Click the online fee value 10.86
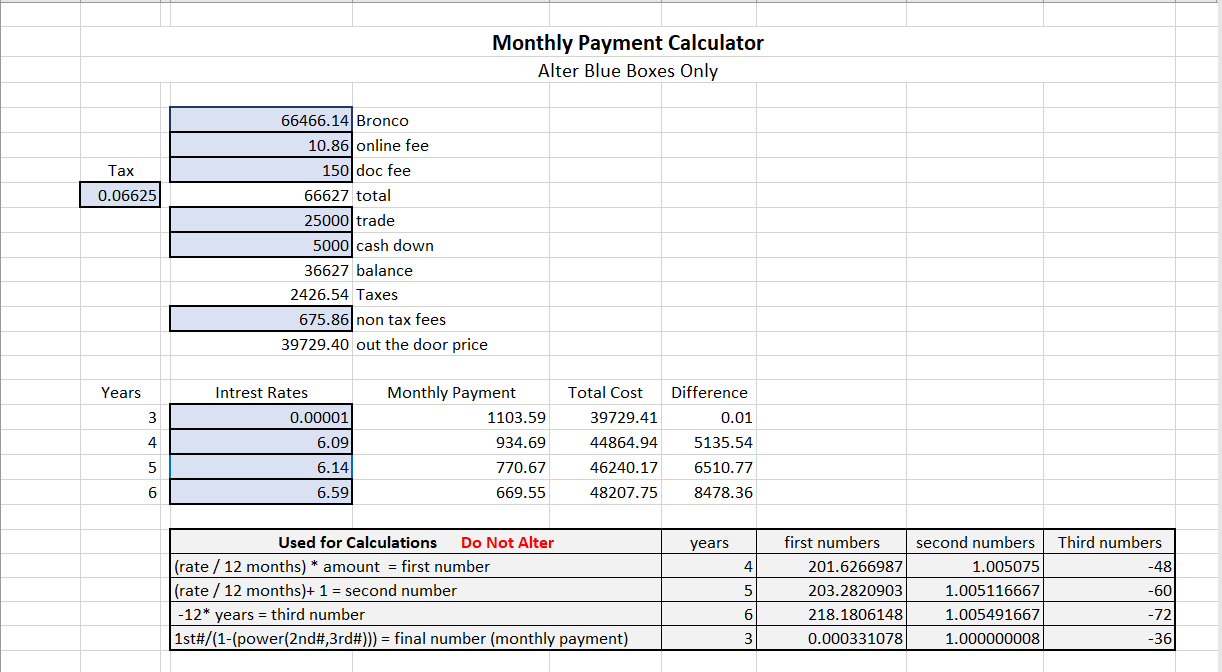This screenshot has height=672, width=1222. pos(261,145)
